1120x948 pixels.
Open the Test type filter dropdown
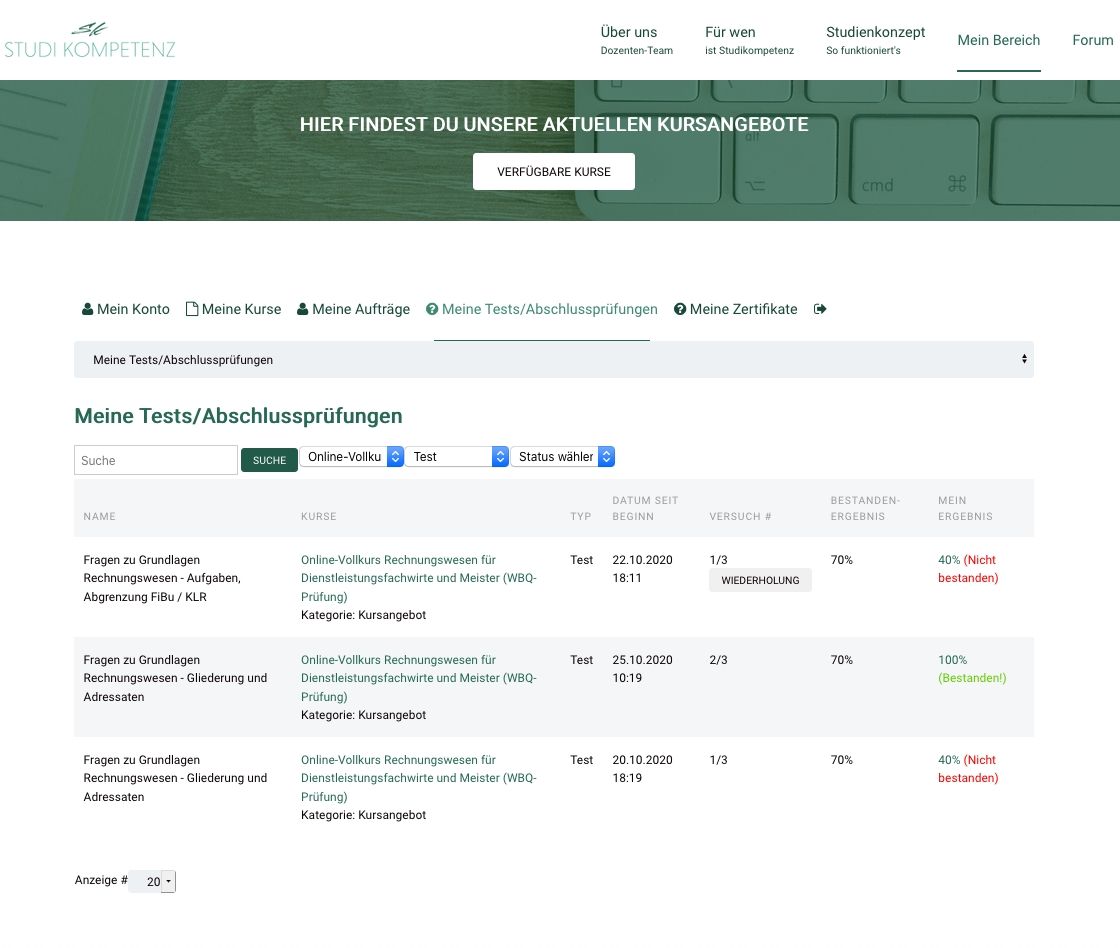457,456
